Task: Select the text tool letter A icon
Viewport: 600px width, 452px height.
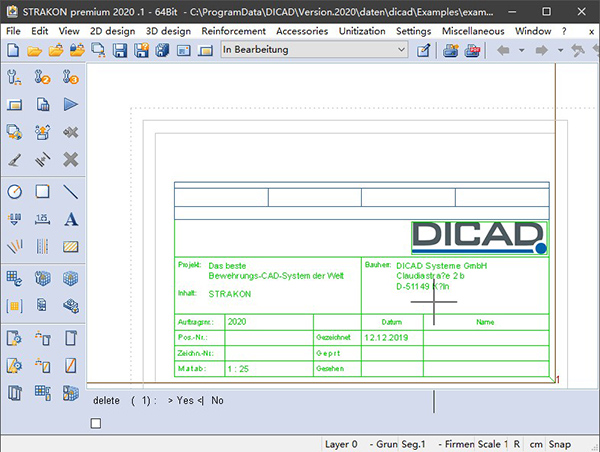Action: pyautogui.click(x=71, y=218)
